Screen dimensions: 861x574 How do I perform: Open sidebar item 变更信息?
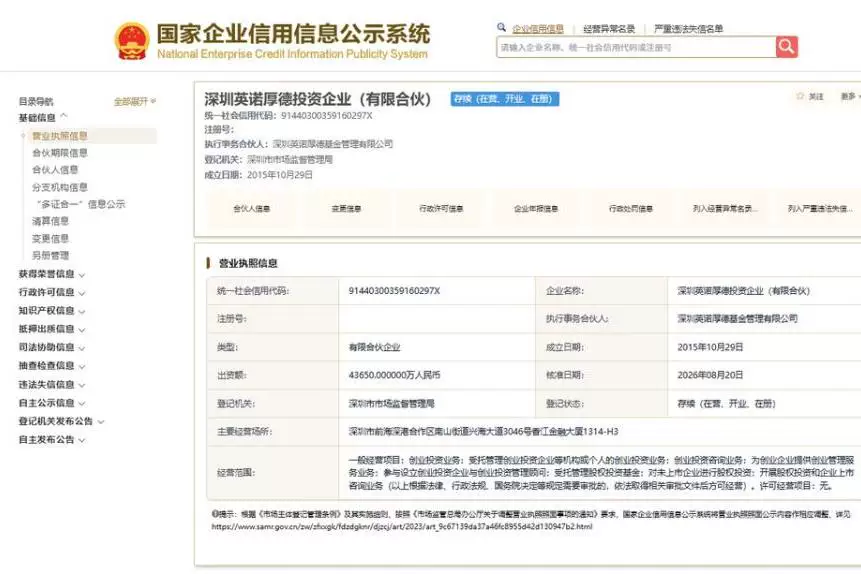click(51, 238)
